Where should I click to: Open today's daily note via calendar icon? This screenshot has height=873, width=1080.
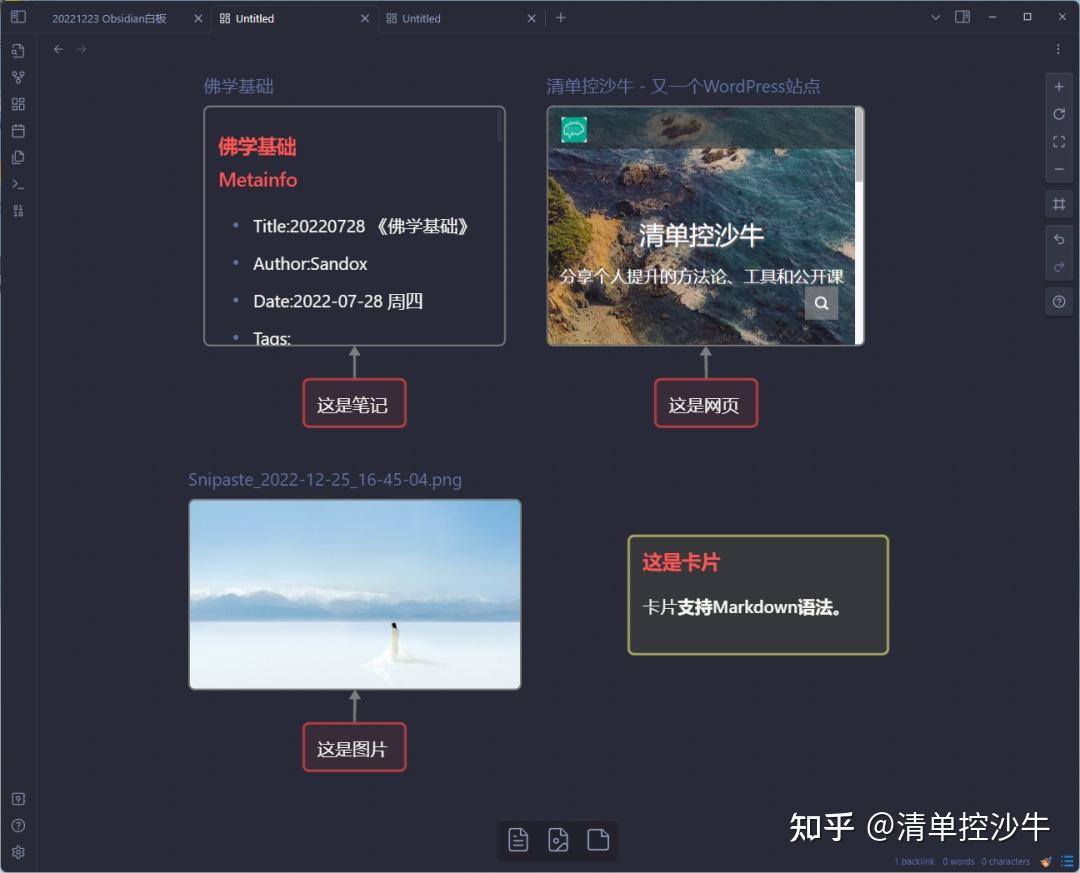tap(18, 130)
